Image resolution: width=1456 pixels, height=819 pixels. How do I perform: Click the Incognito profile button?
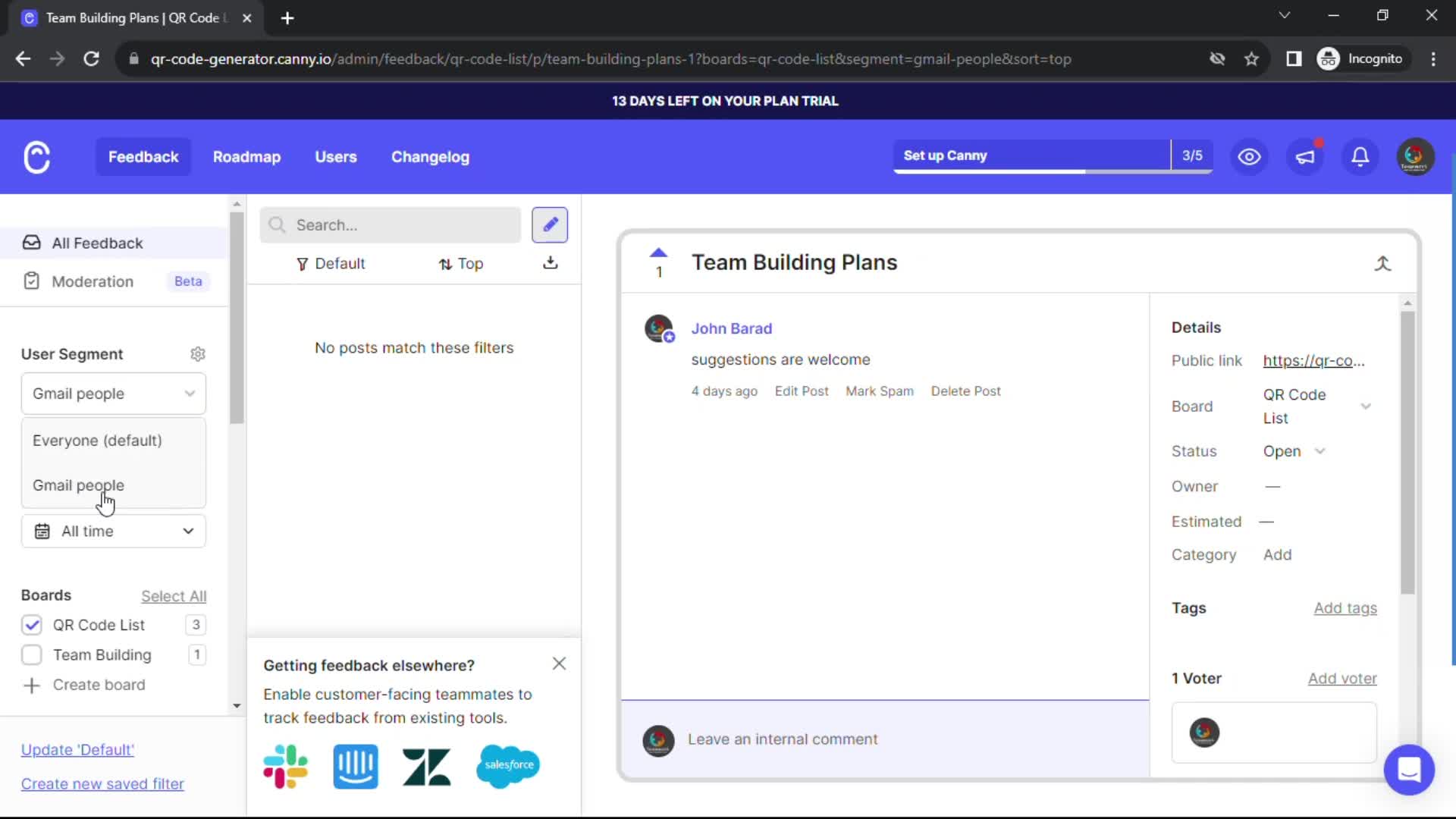click(1361, 59)
